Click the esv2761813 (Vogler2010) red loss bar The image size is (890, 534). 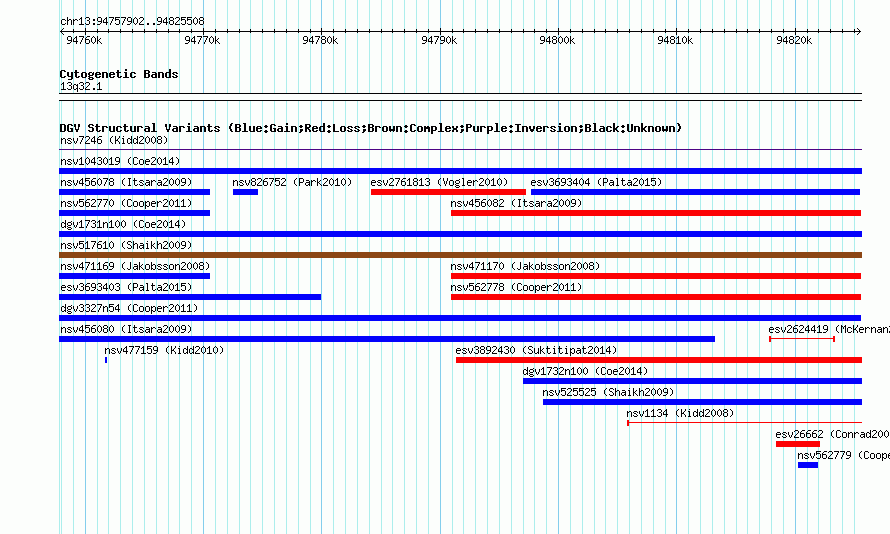click(448, 192)
